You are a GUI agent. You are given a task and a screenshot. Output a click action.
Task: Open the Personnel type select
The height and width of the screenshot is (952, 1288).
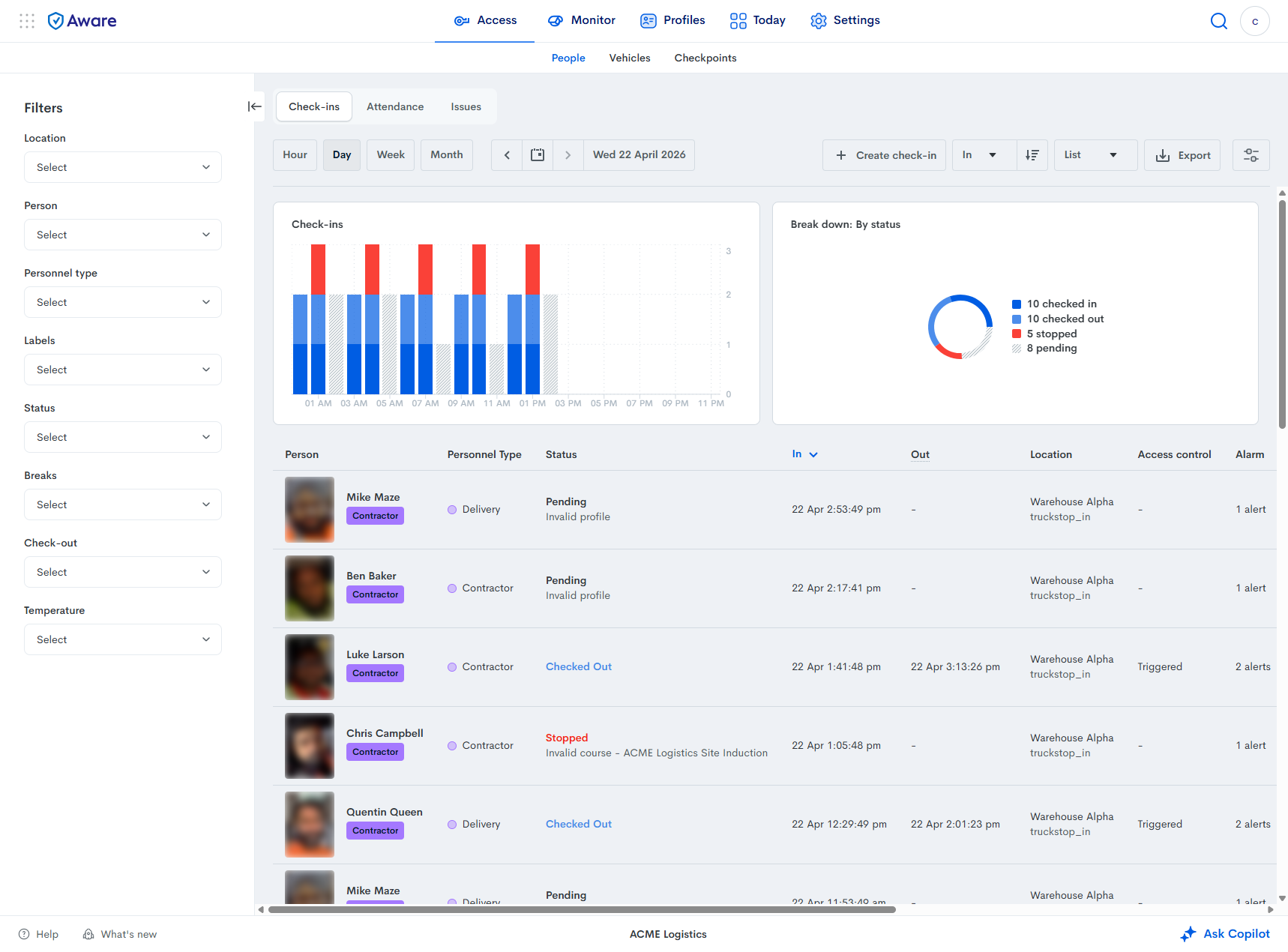(x=123, y=302)
